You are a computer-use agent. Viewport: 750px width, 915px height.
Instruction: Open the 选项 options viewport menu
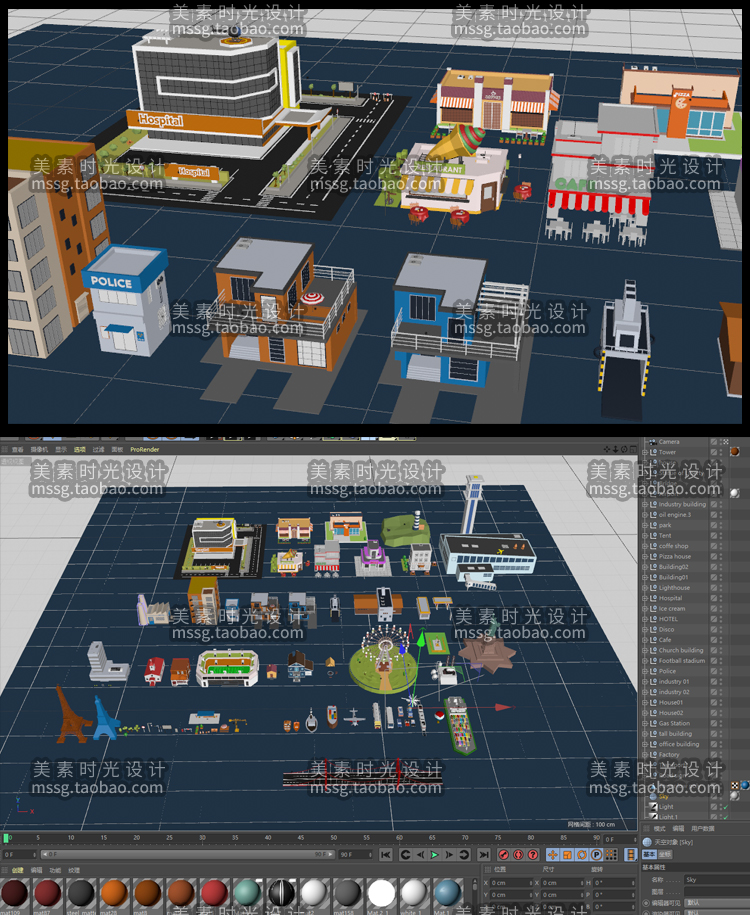pos(80,449)
